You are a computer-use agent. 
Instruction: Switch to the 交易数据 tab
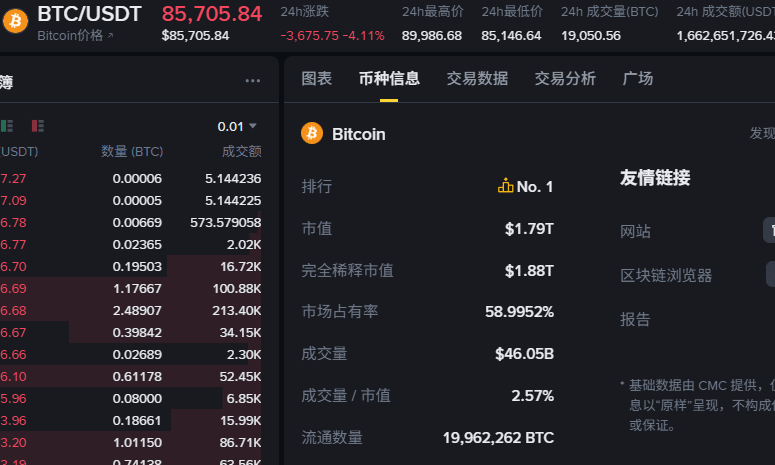click(x=477, y=79)
